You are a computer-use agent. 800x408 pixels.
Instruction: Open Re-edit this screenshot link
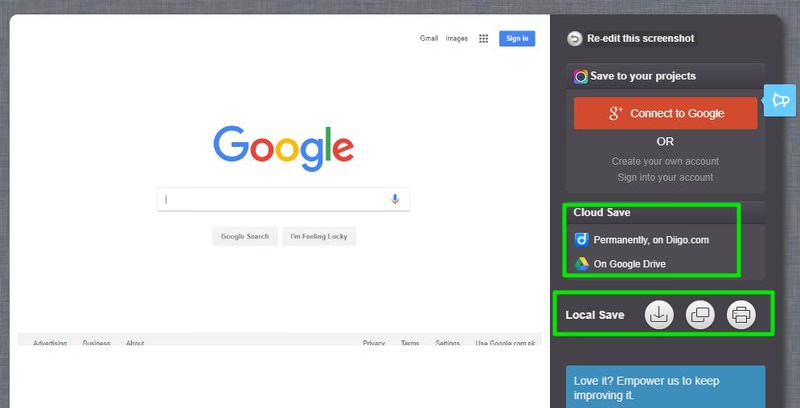(x=640, y=38)
